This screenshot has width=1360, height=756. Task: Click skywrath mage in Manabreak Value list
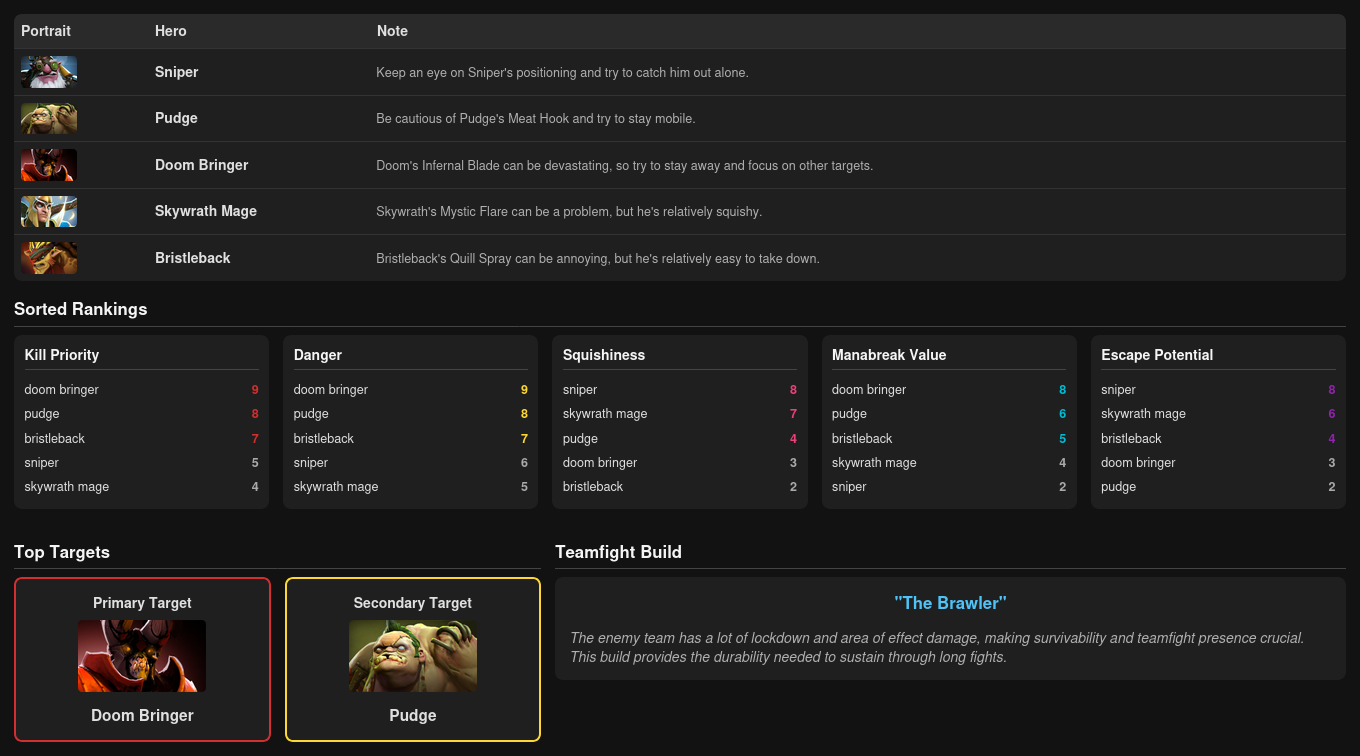coord(874,463)
